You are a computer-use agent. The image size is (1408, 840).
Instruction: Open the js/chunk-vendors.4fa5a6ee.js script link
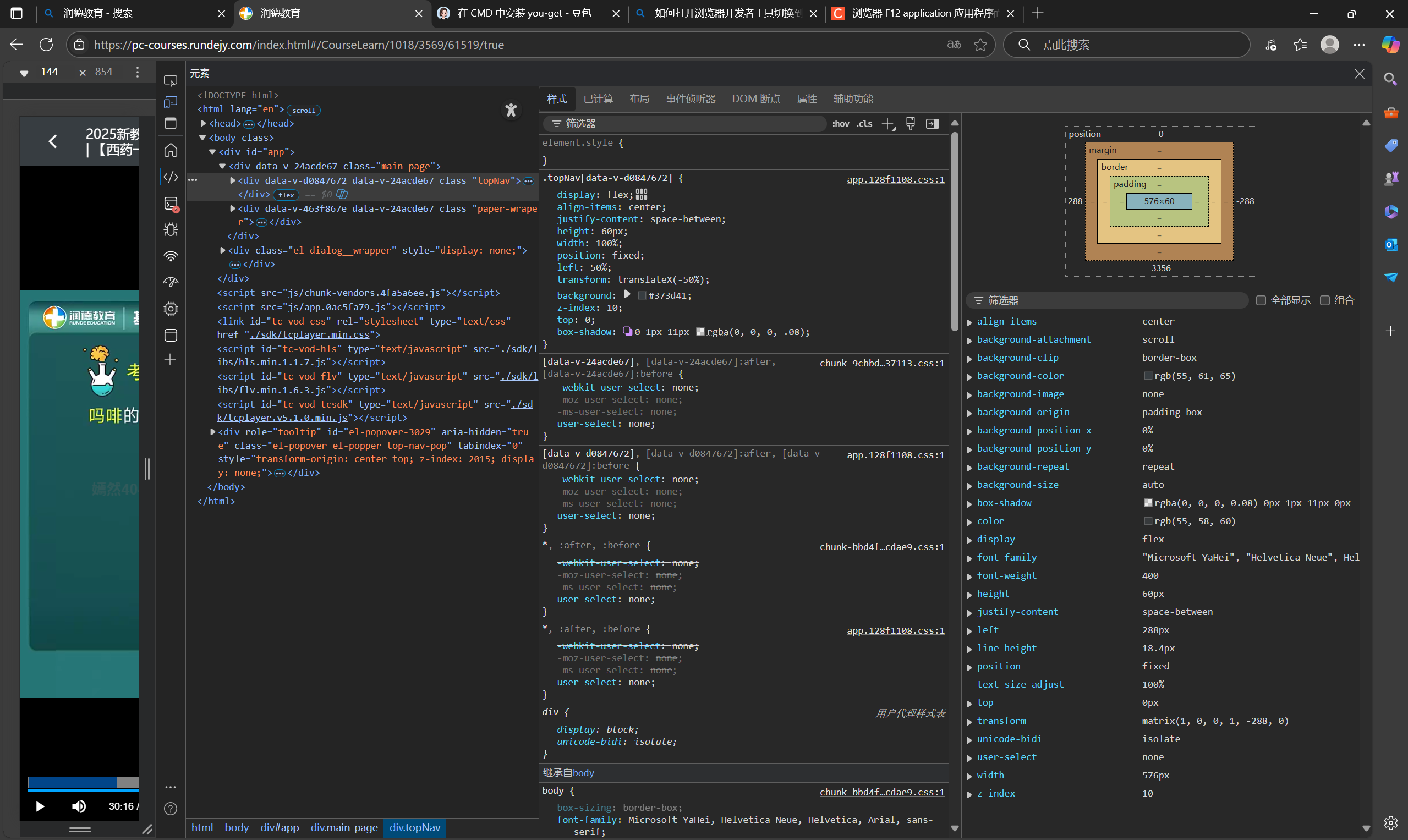pos(364,293)
